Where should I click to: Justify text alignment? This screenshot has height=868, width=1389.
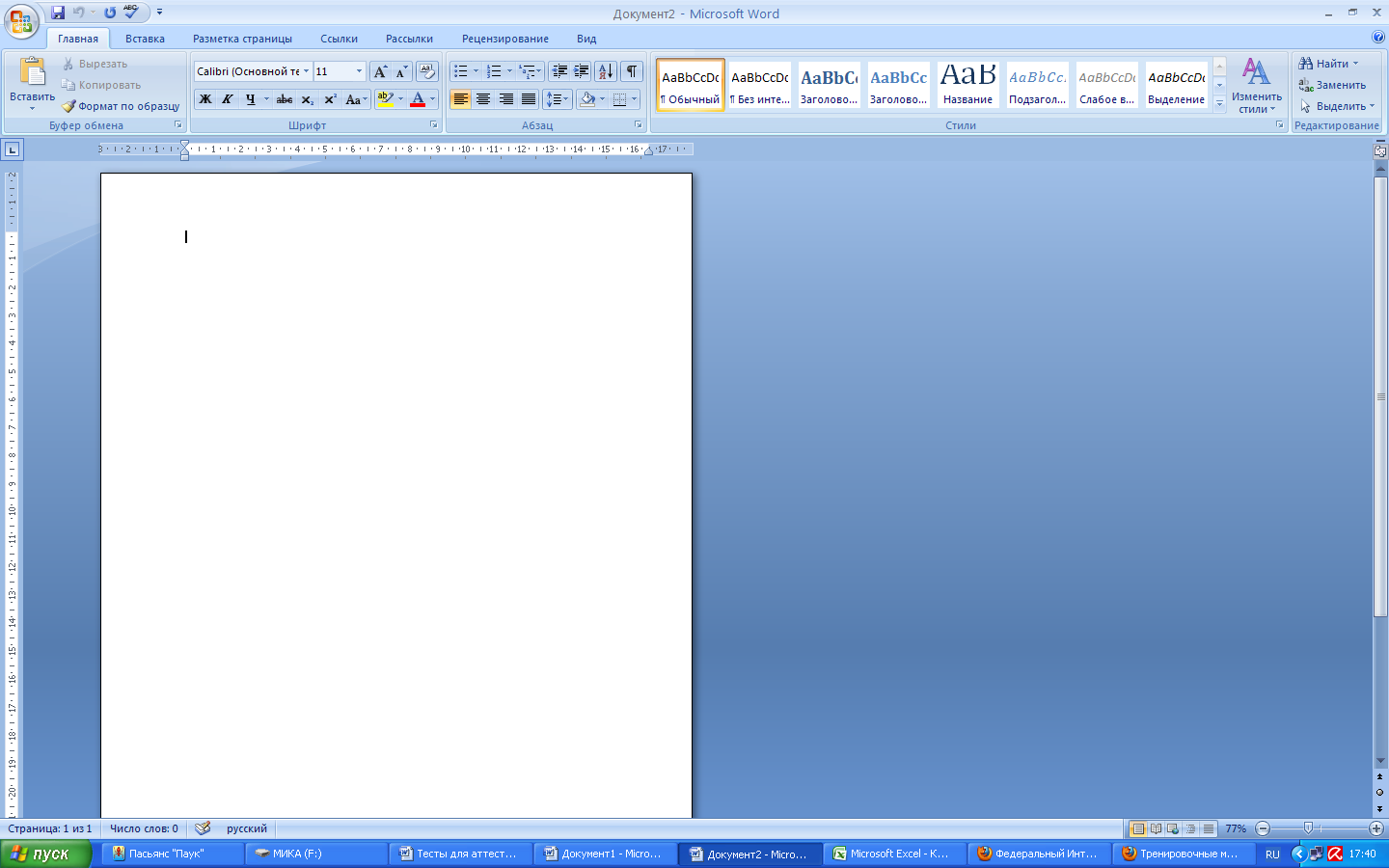[x=528, y=99]
